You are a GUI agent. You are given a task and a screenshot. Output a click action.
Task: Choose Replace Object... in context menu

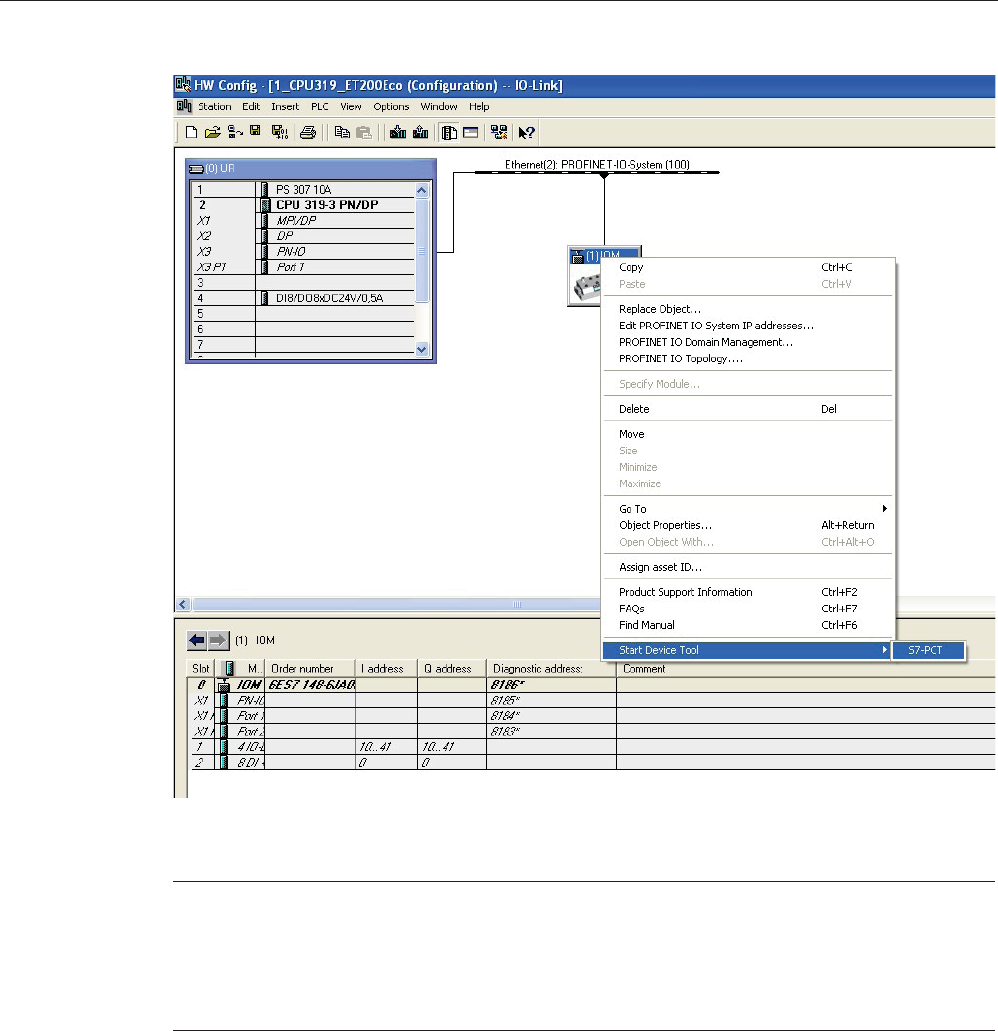click(x=748, y=309)
